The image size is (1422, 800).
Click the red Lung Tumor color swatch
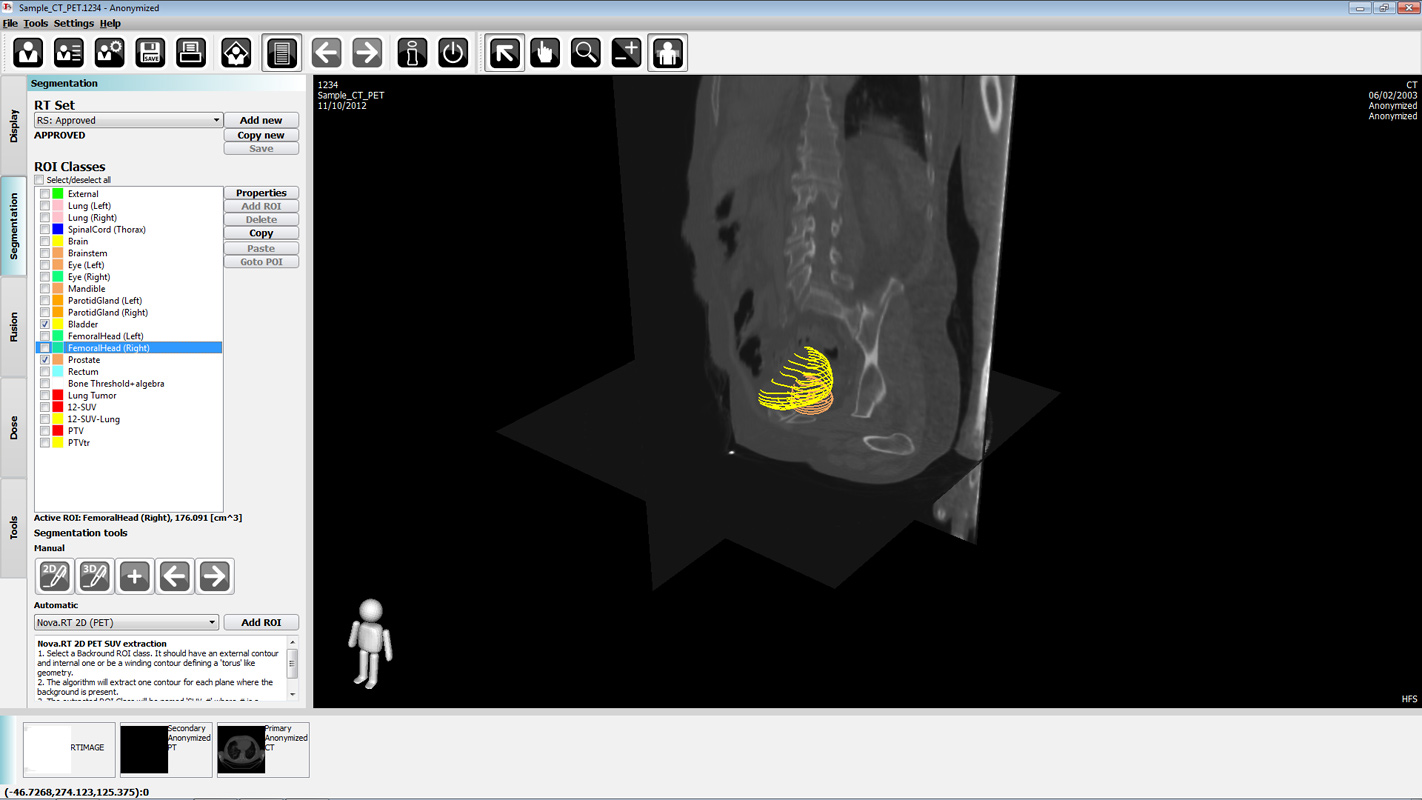pos(58,395)
